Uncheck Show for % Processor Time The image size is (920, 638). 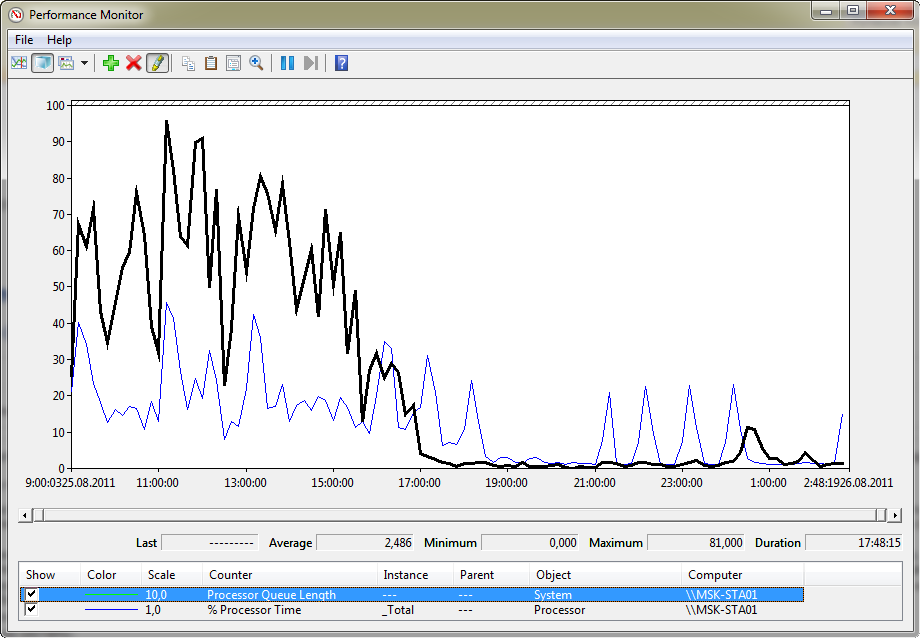point(33,609)
